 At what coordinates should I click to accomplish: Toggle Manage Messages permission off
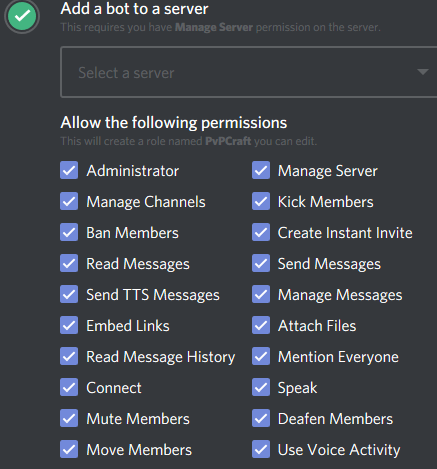261,294
